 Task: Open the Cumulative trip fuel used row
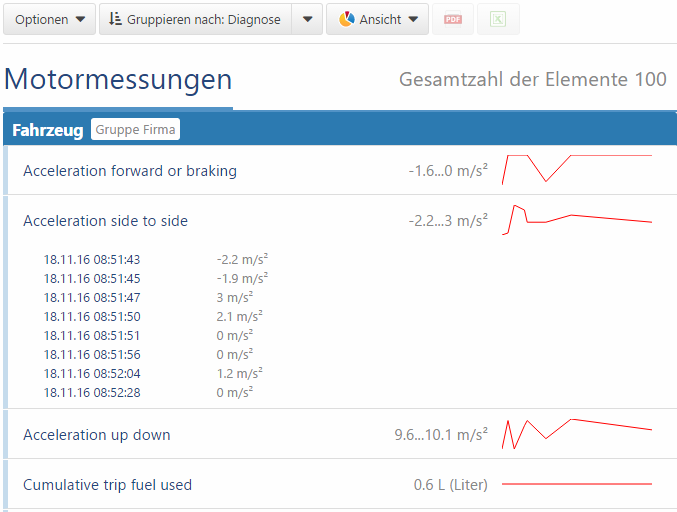[x=107, y=485]
